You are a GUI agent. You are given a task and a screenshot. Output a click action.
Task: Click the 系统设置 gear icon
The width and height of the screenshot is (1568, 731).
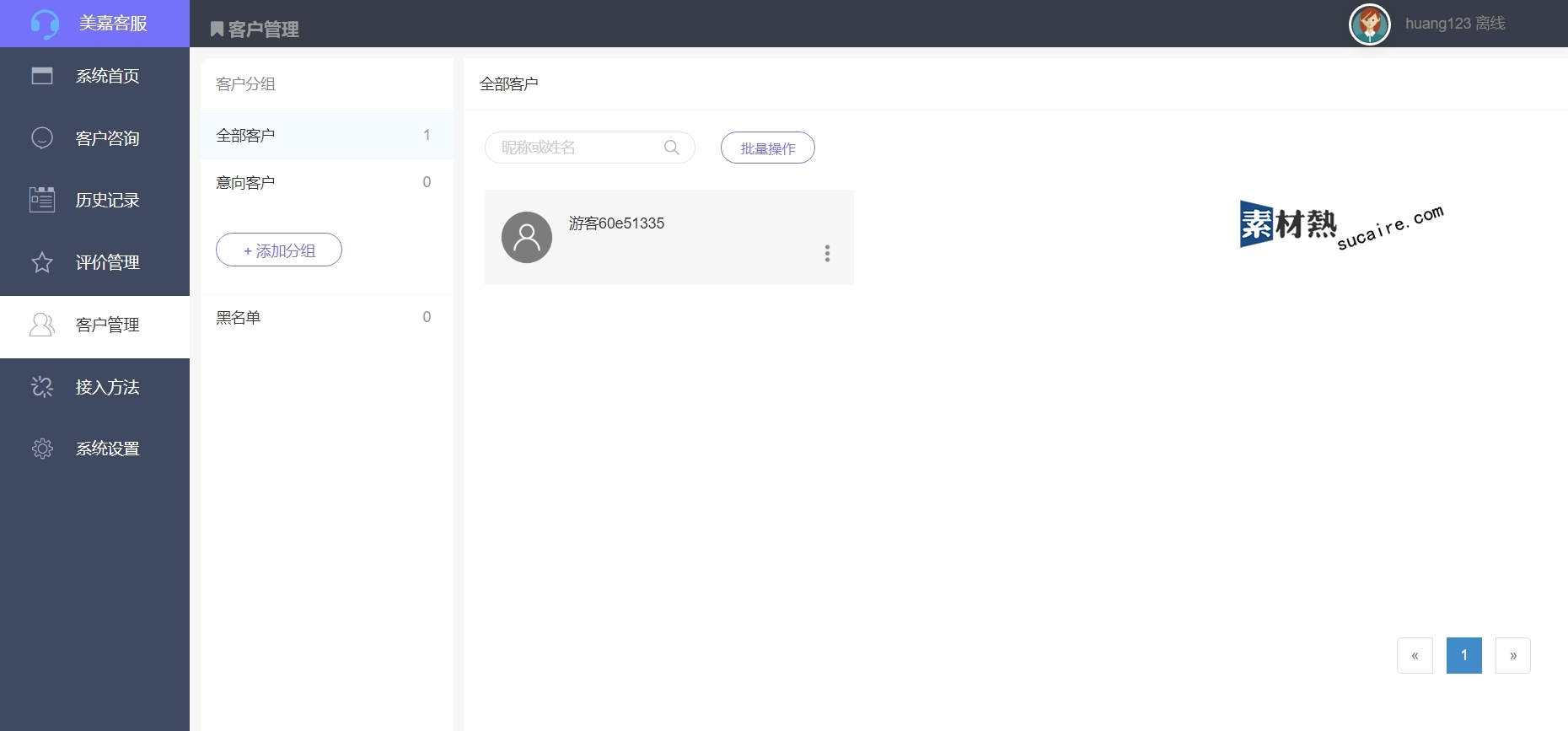42,449
